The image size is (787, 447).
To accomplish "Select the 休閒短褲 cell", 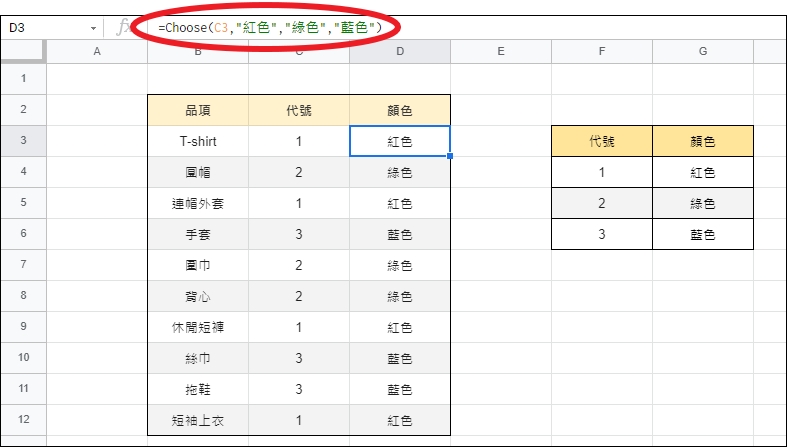I will pos(198,327).
